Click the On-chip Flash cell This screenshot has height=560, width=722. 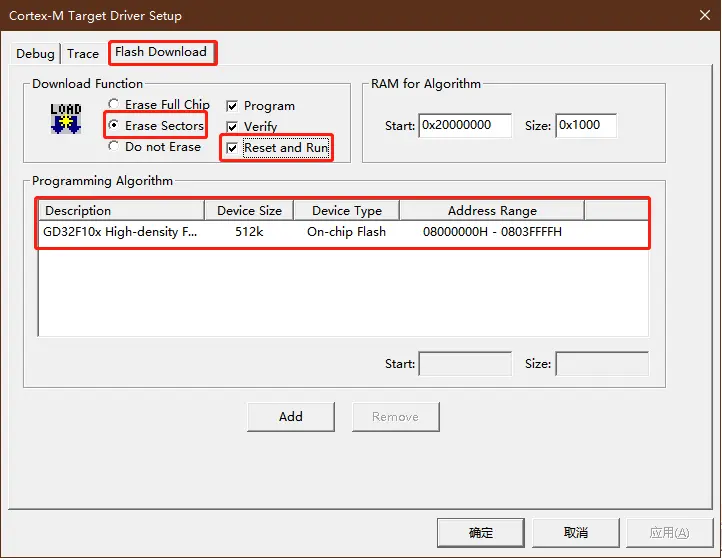tap(346, 232)
